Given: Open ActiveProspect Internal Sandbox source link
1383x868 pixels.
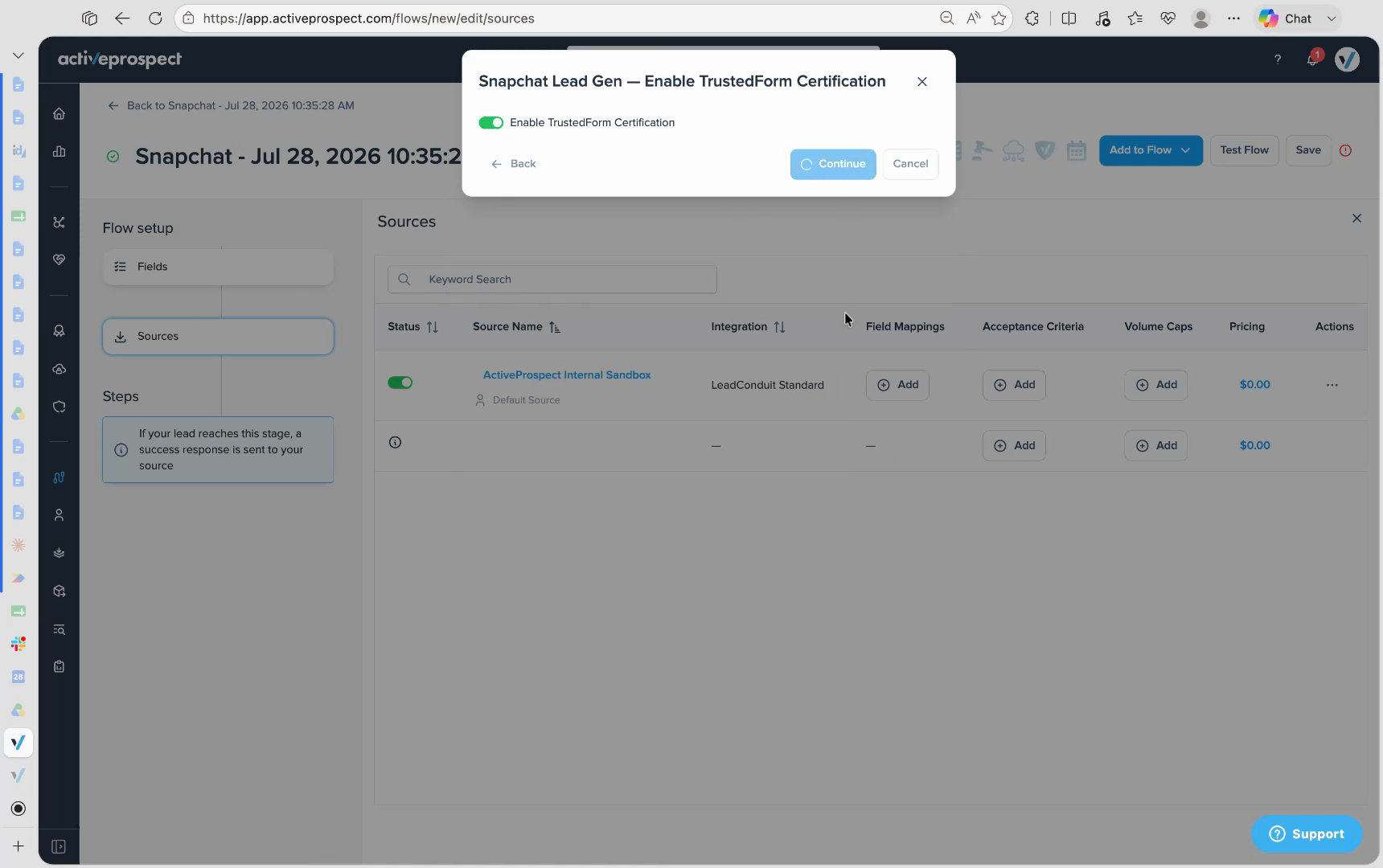Looking at the screenshot, I should [x=567, y=375].
